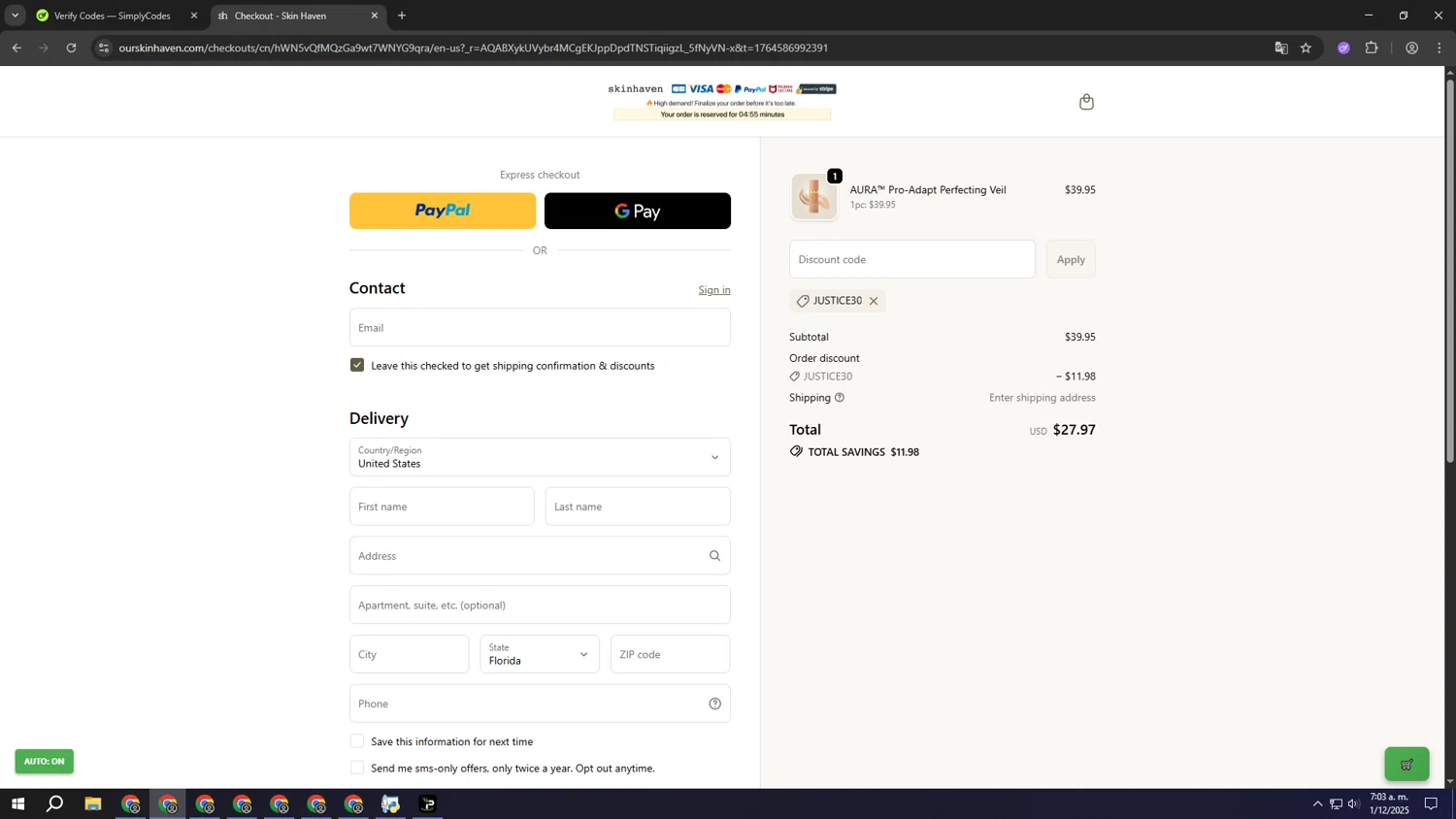The width and height of the screenshot is (1456, 819).
Task: Click the AURA™ Pro-Adapt Perfecting Veil title
Action: pos(928,190)
